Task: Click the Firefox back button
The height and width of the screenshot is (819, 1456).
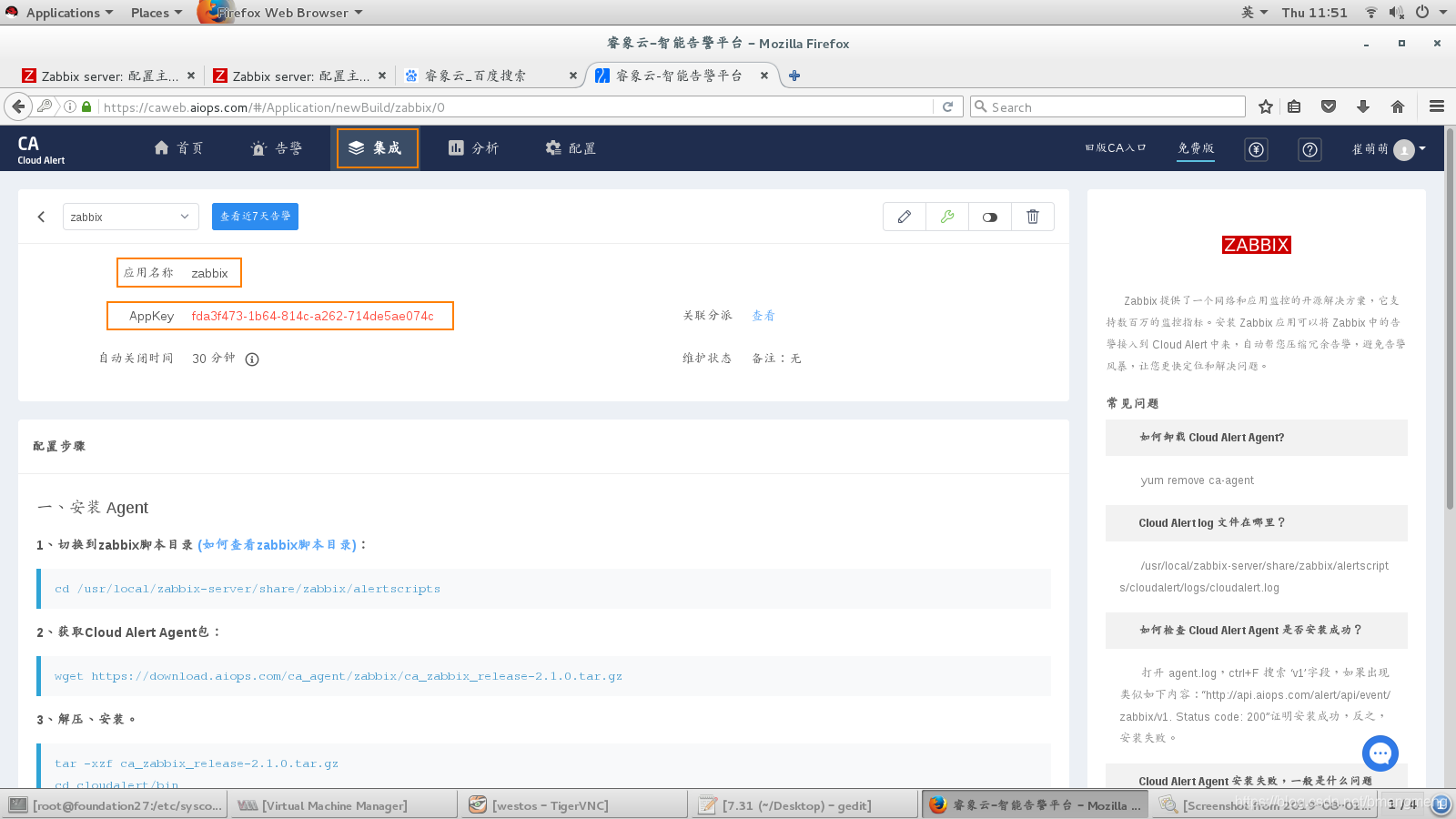Action: 18,106
